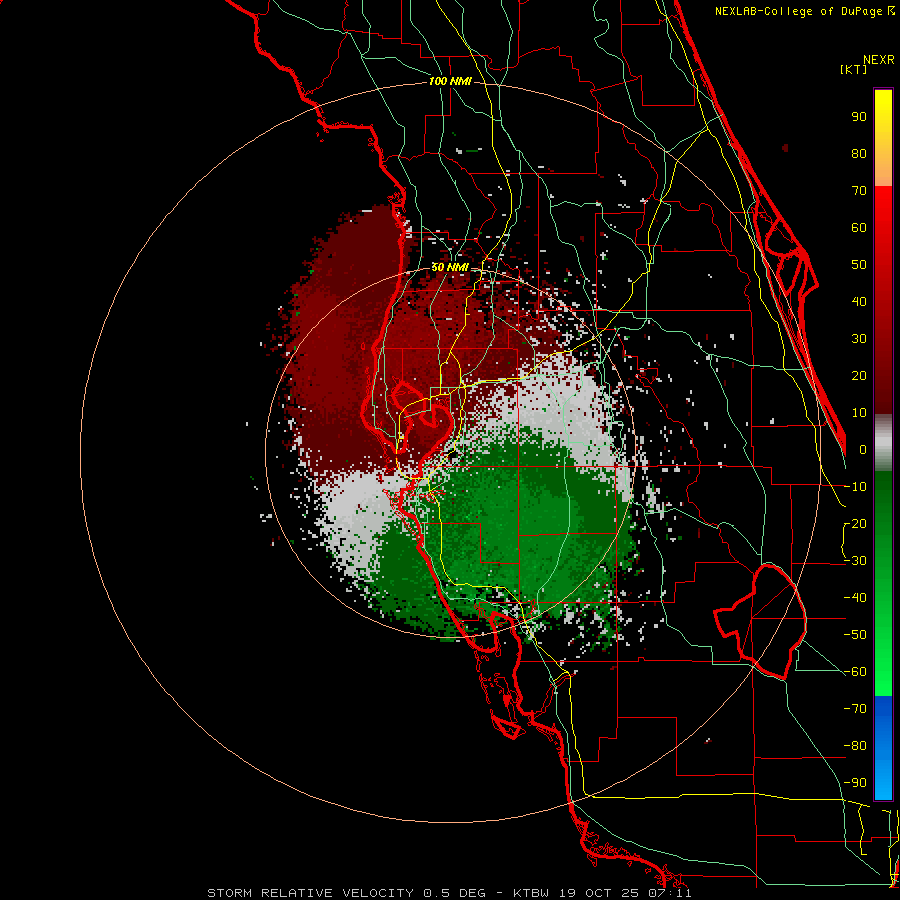Click the [KT] units label above color scale

pos(853,69)
